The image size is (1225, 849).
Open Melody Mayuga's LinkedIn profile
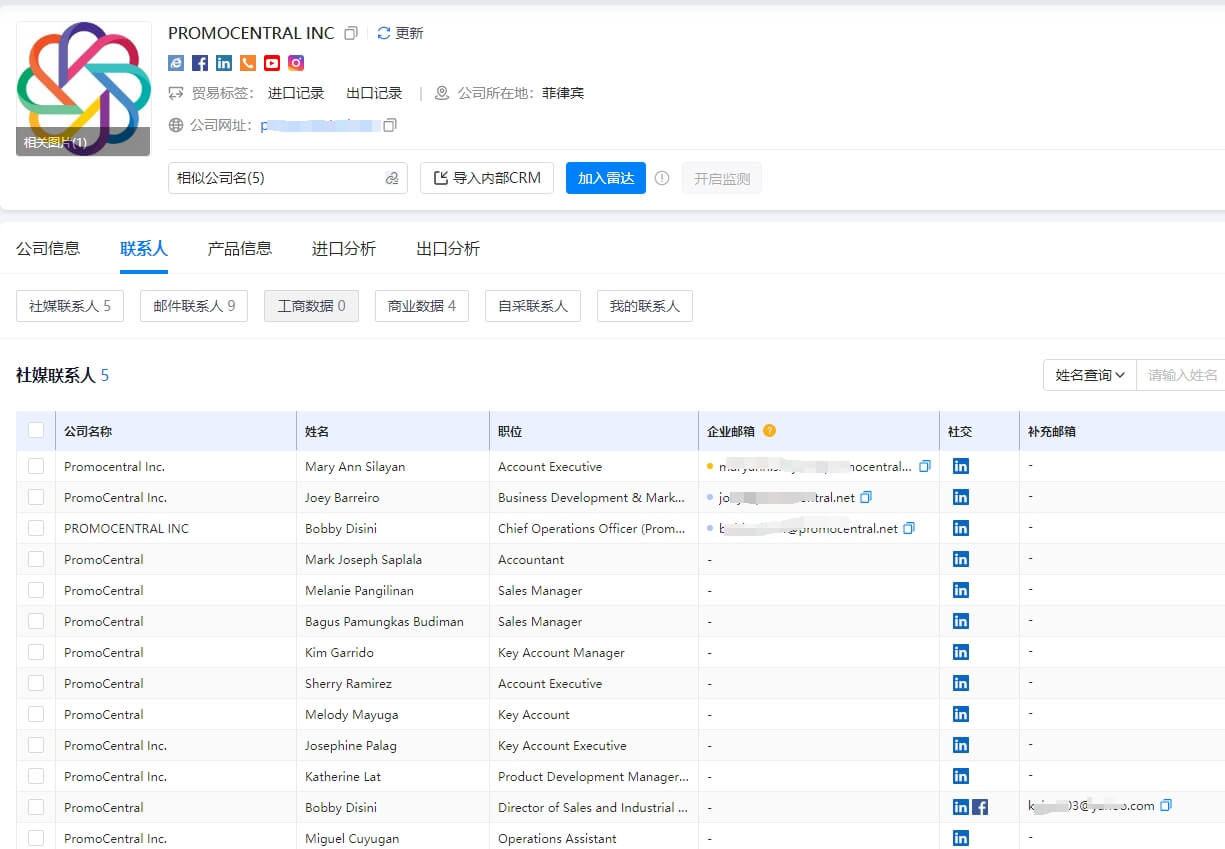tap(961, 714)
